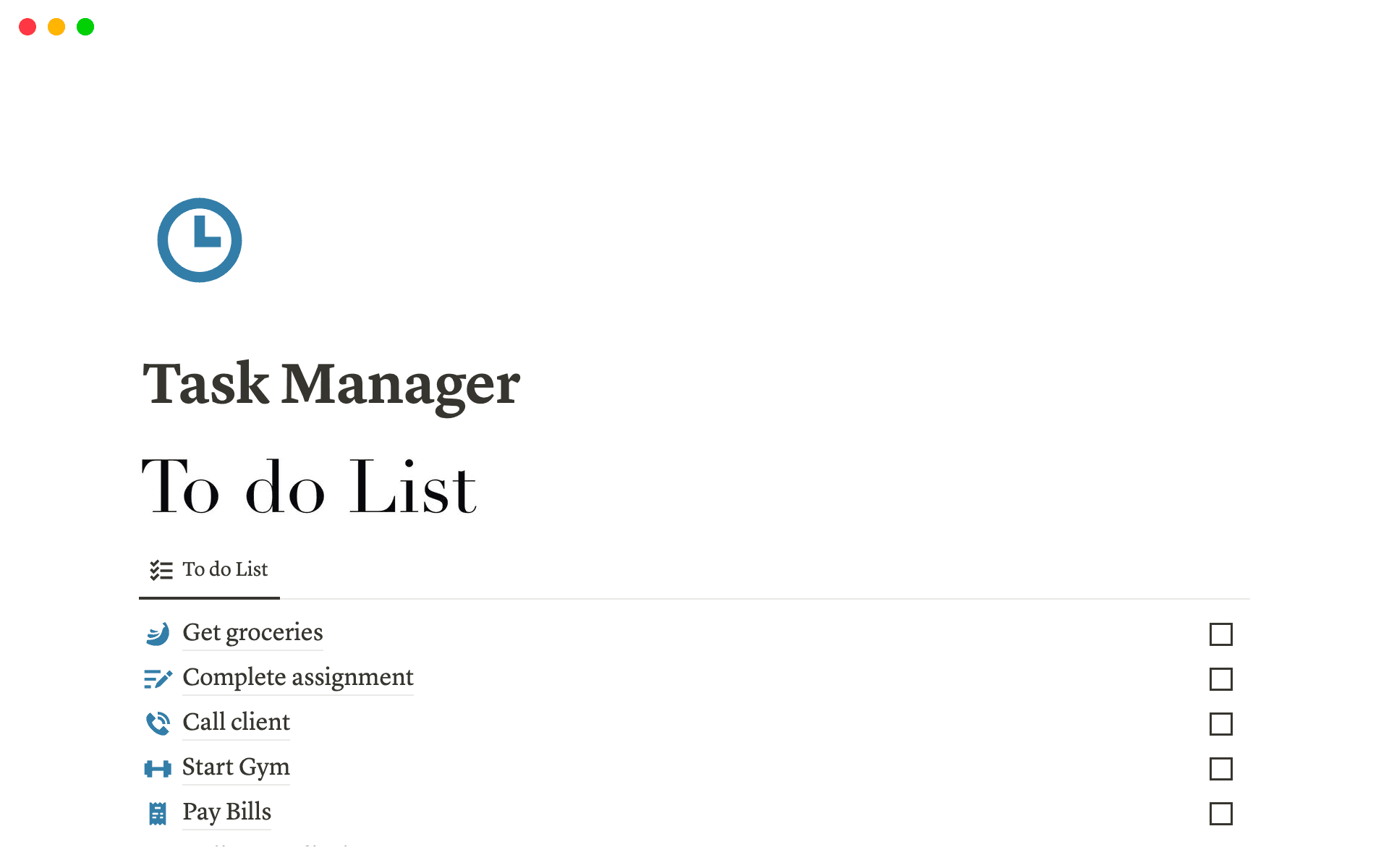1389x868 pixels.
Task: Click the receipt icon beside Pay Bills
Action: click(158, 813)
